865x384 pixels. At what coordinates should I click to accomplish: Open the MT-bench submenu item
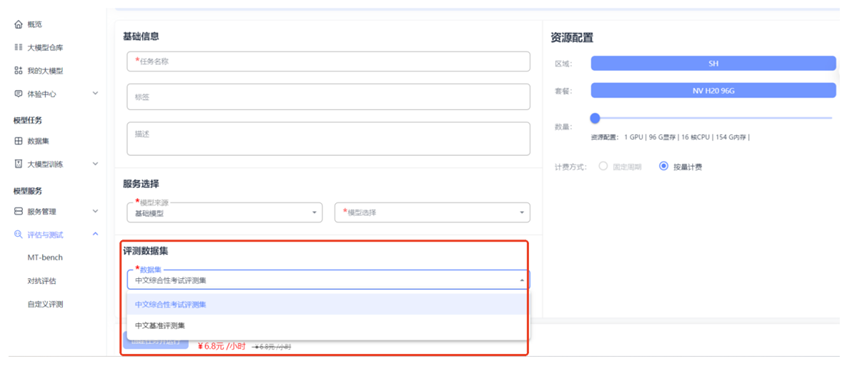(x=45, y=258)
